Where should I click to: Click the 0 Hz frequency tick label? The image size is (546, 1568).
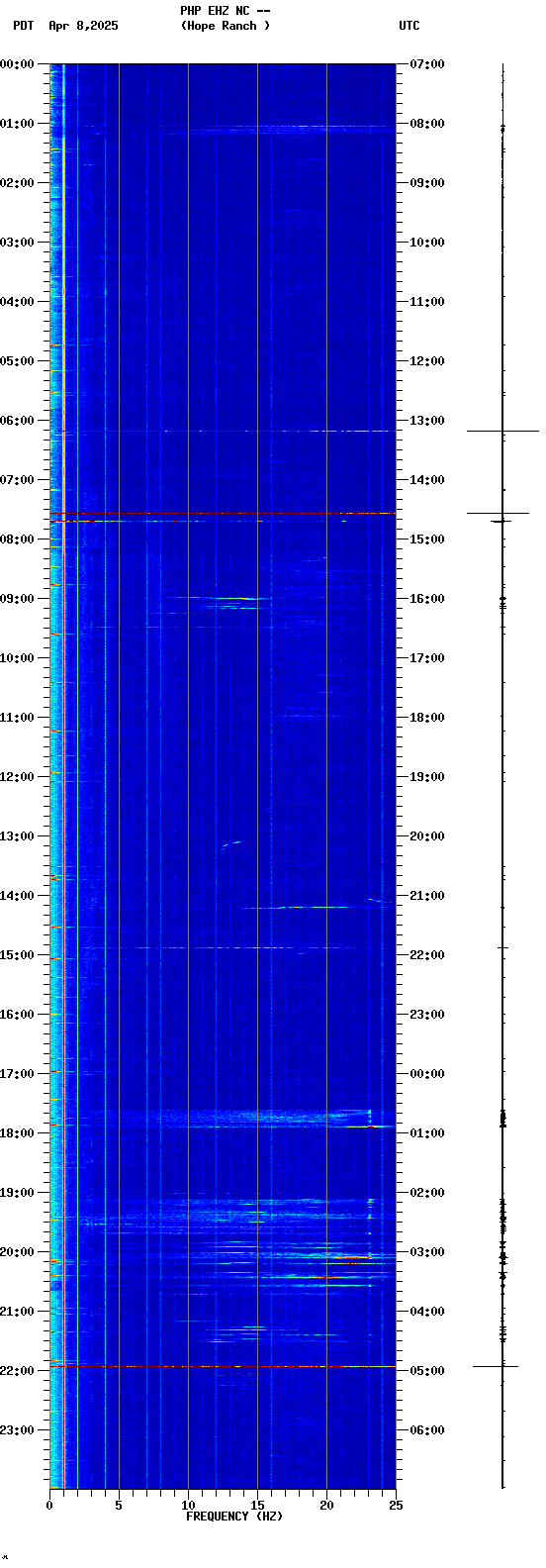pyautogui.click(x=49, y=1506)
